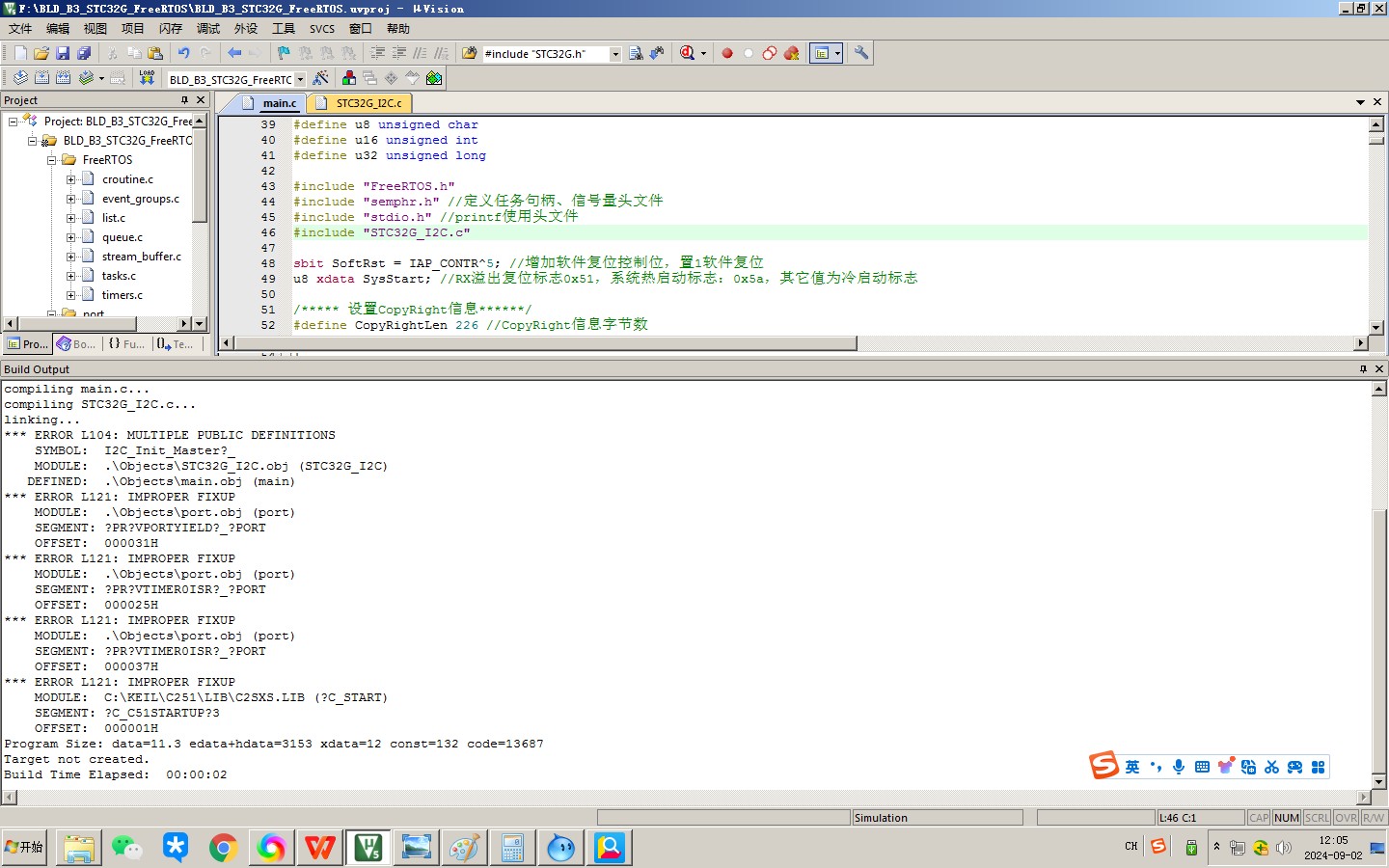
Task: Switch to main.c editor tab
Action: click(x=271, y=103)
